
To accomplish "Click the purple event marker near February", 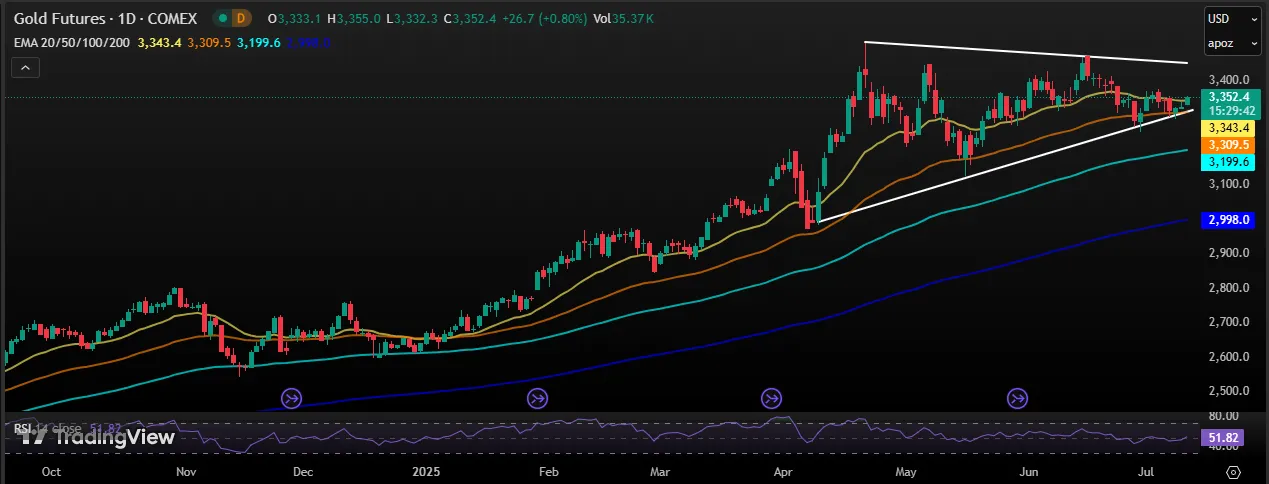I will pyautogui.click(x=538, y=398).
